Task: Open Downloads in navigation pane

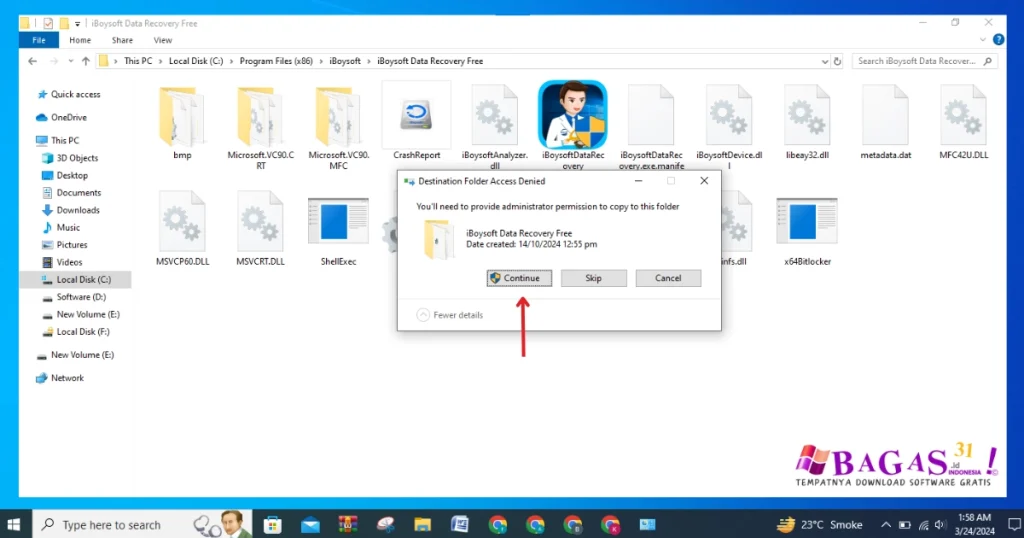Action: pos(71,210)
